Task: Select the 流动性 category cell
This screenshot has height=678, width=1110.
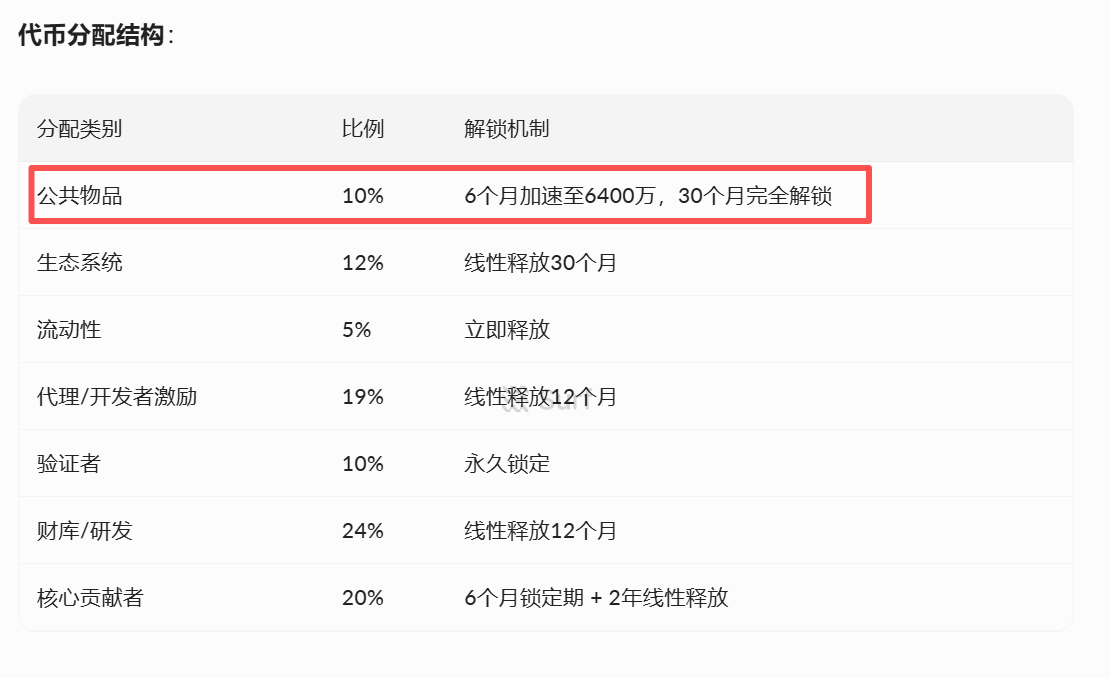Action: [x=69, y=330]
